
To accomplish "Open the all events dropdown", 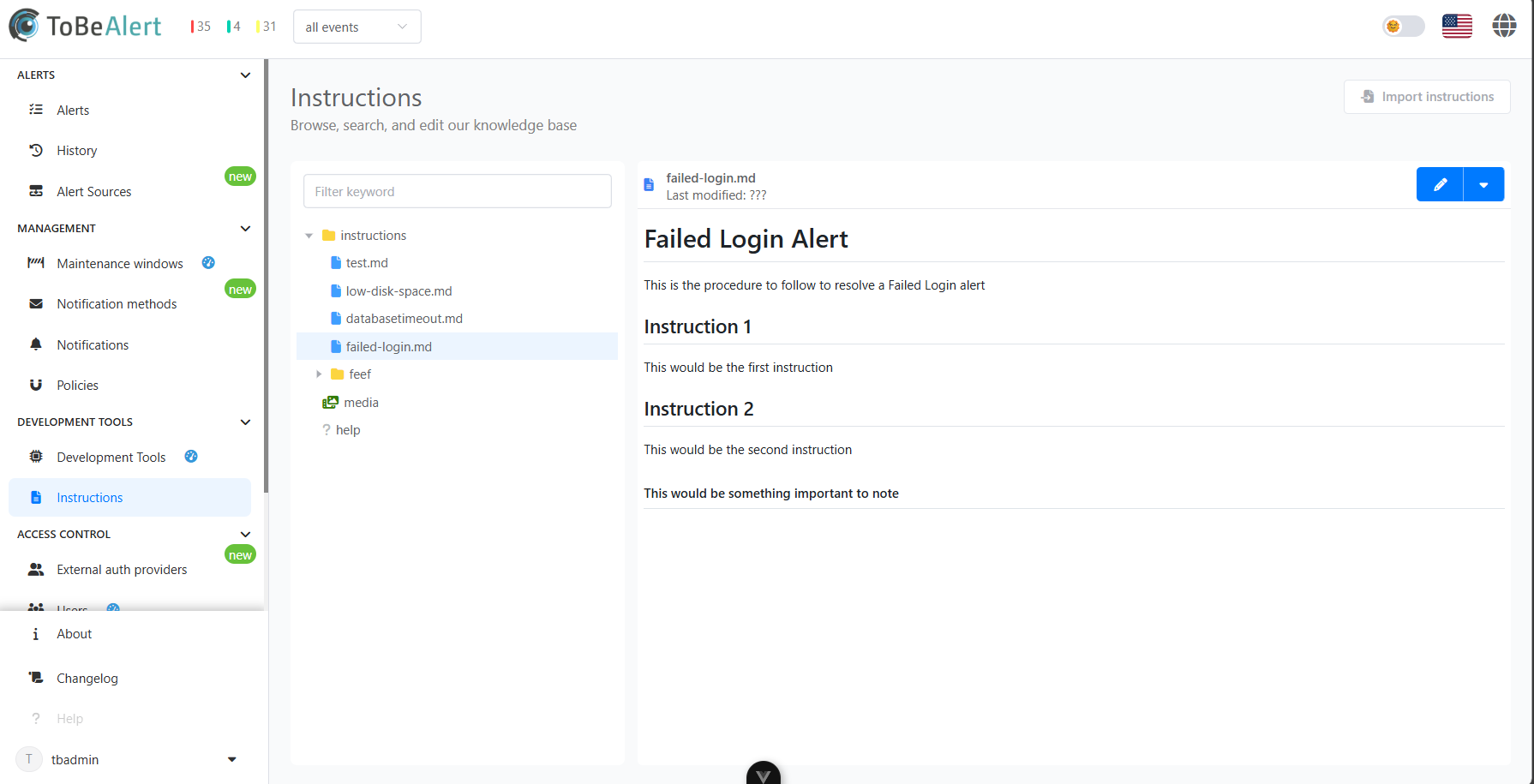I will 357,27.
